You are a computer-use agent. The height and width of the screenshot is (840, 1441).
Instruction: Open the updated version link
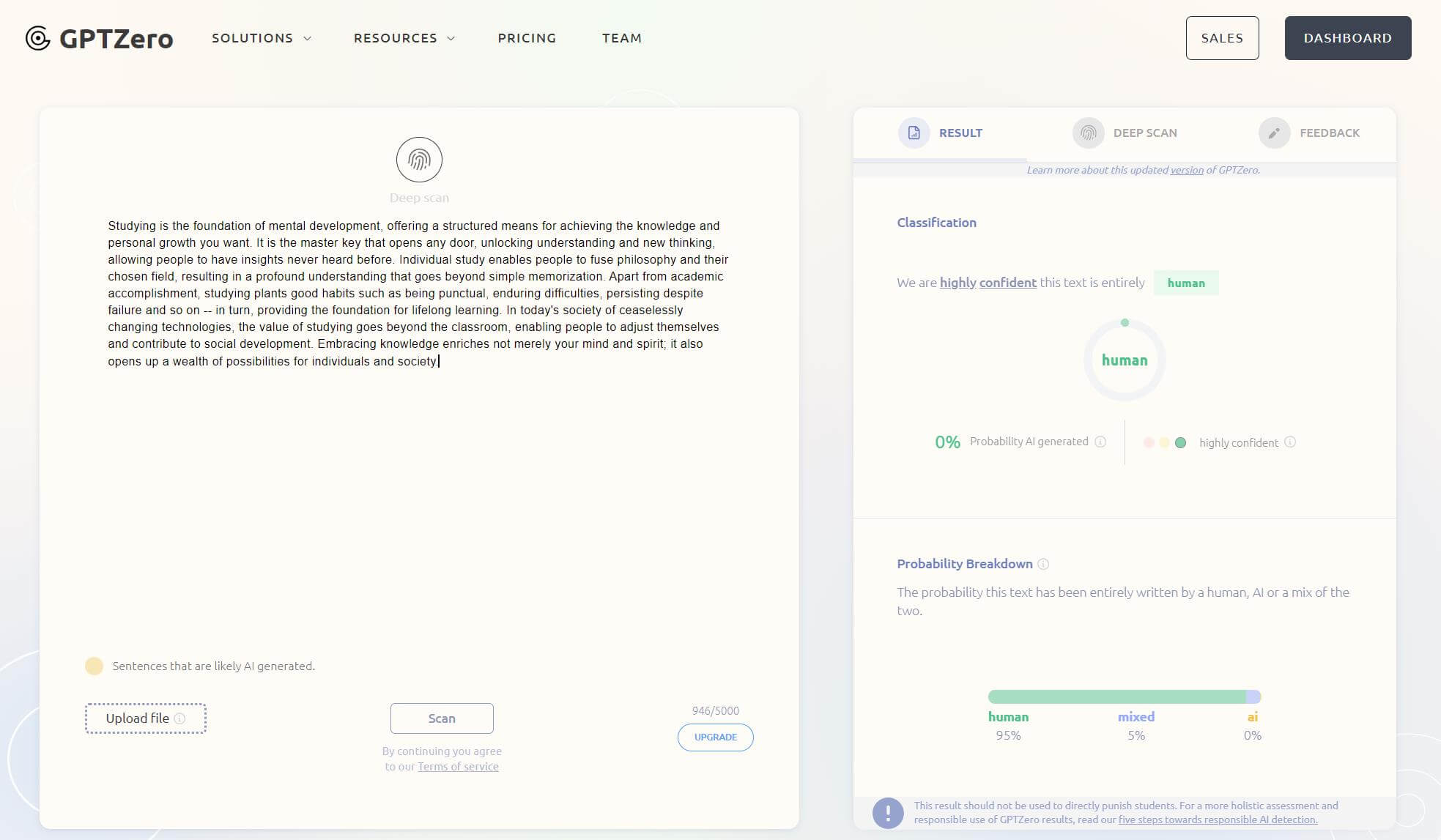point(1187,170)
